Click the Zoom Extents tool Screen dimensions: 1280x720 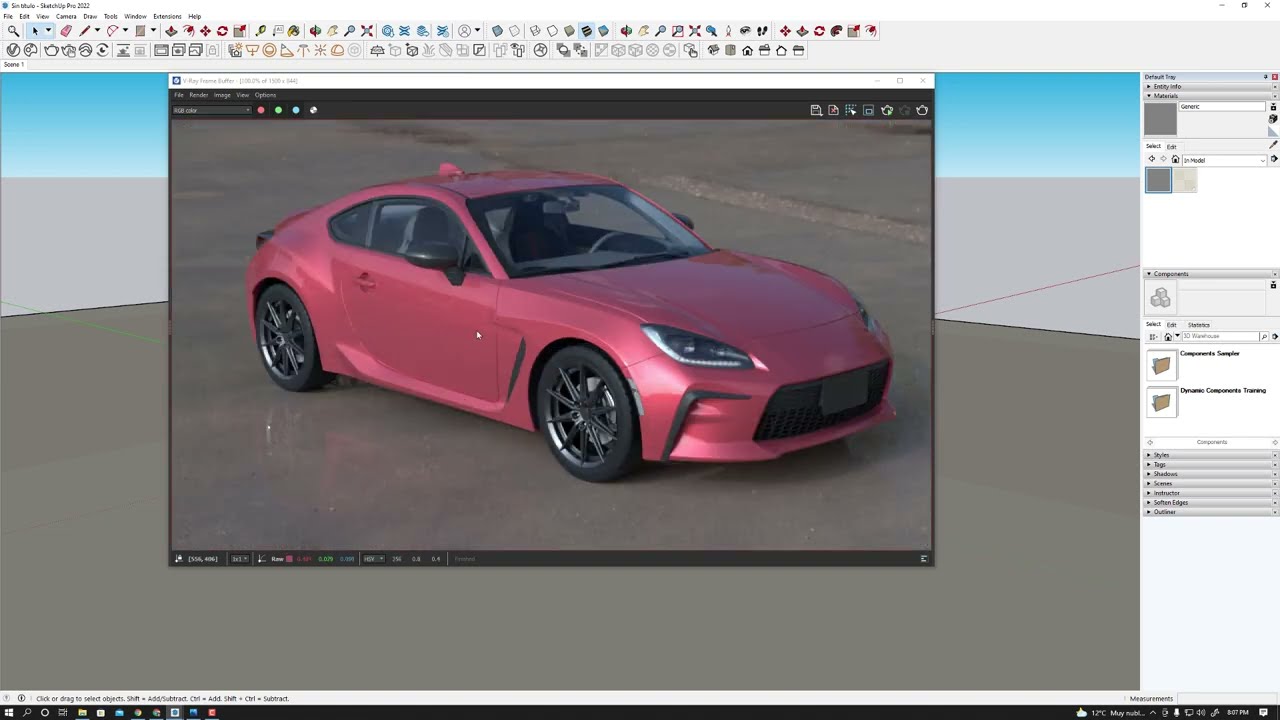coord(367,31)
